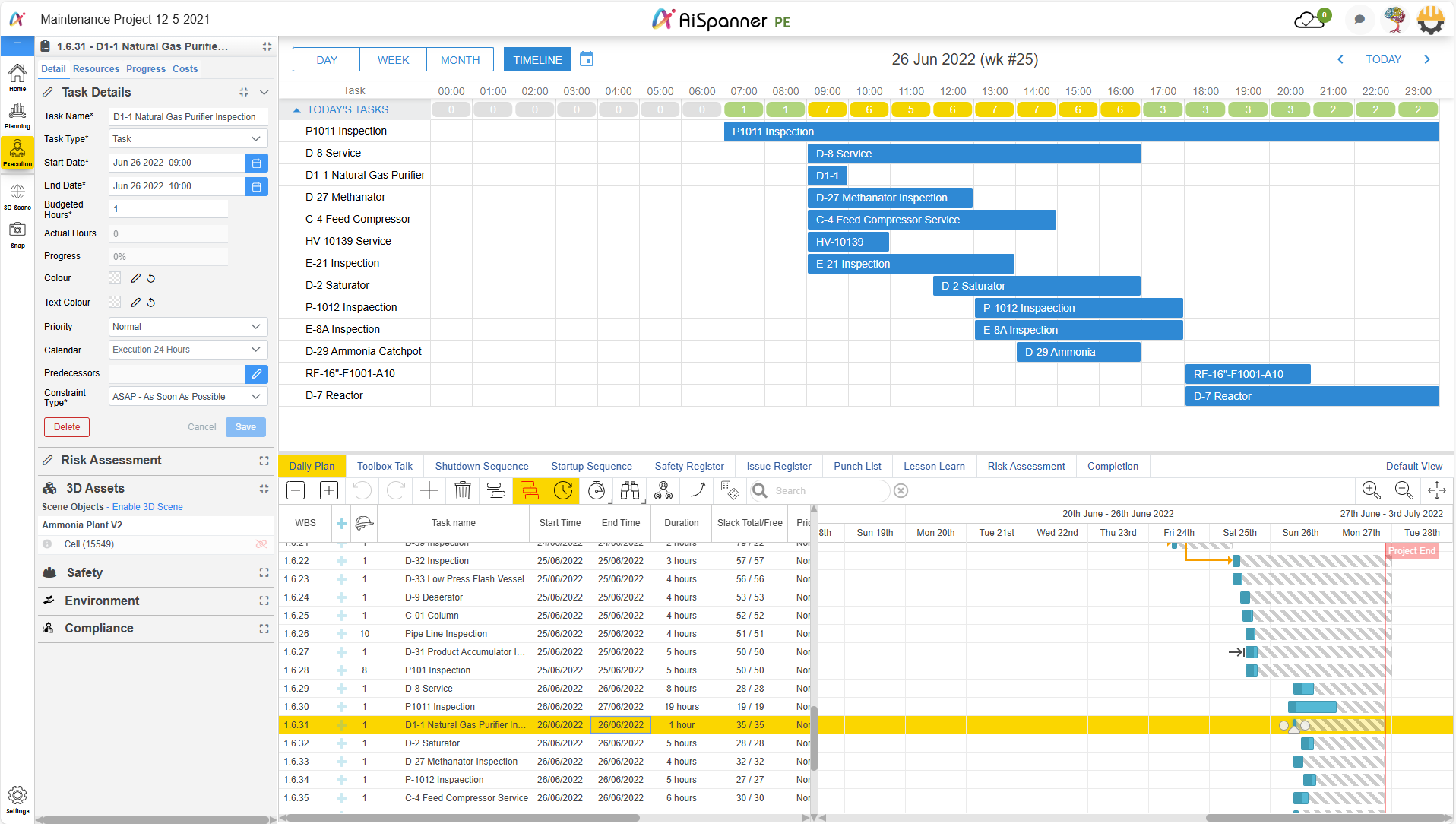Click the S-curve chart icon
Viewport: 1456px width, 824px height.
pyautogui.click(x=696, y=491)
